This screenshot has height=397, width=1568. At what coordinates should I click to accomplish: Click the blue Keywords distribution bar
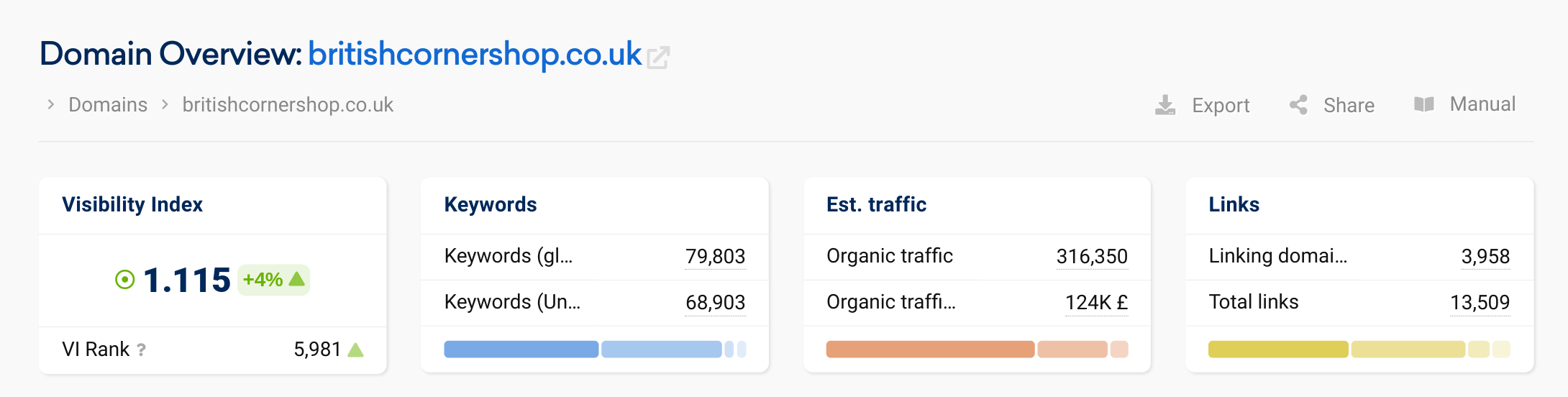[x=595, y=350]
